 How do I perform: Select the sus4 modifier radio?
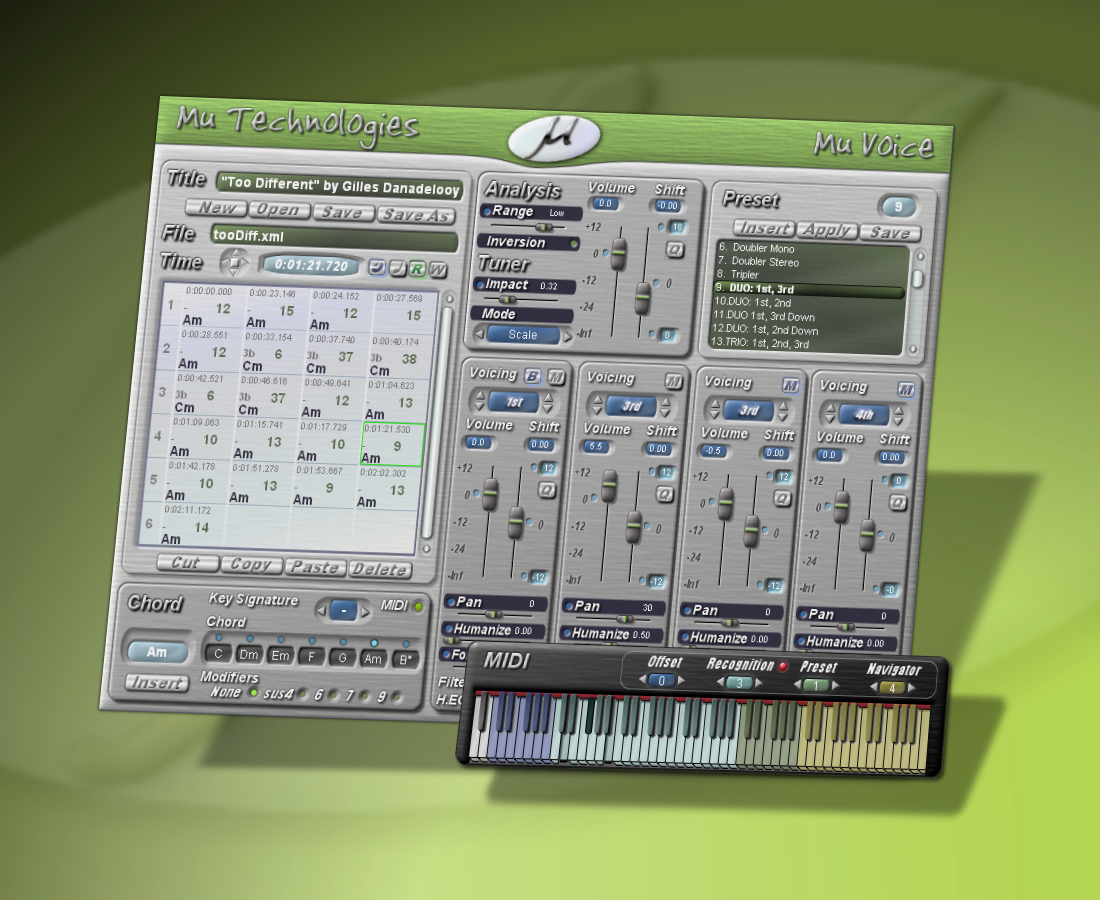click(302, 694)
